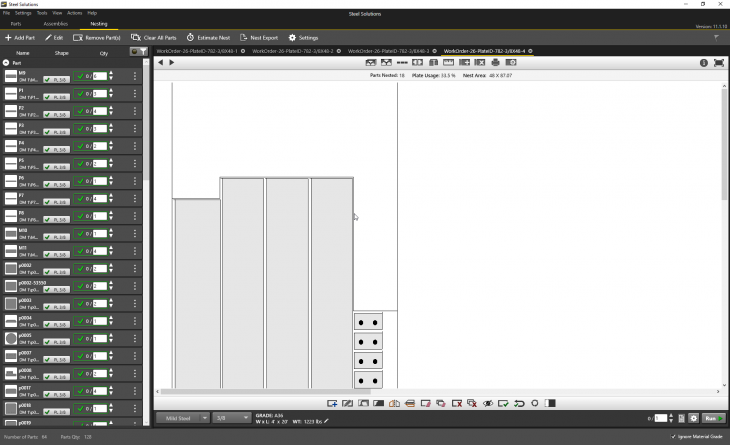This screenshot has width=730, height=445.
Task: Click the left-right arrows plate icon
Action: tap(418, 62)
